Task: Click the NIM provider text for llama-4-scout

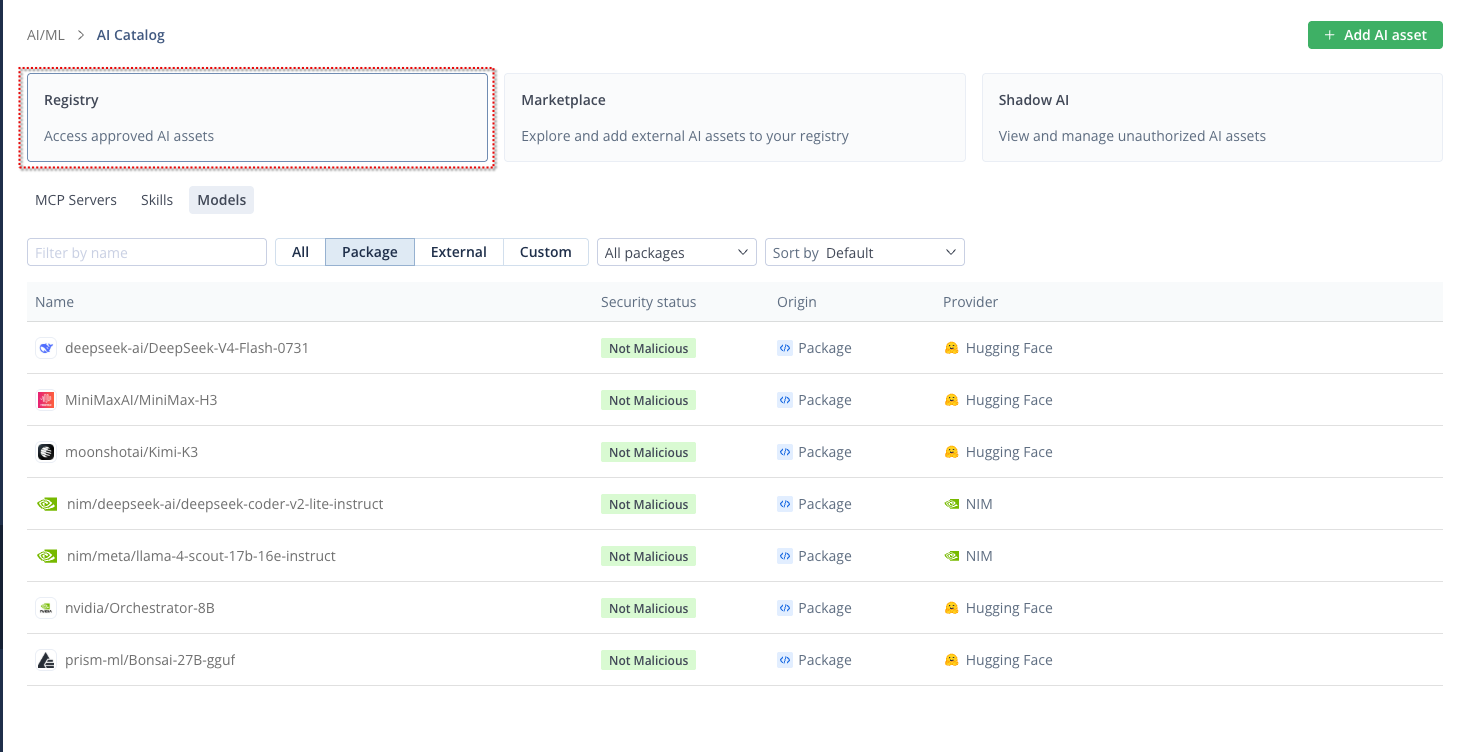Action: point(979,556)
